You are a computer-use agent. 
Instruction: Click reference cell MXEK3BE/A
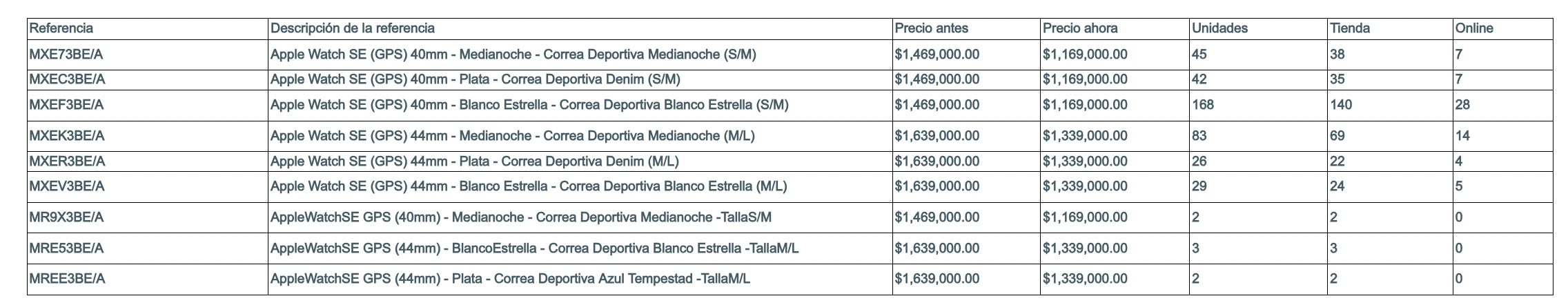click(67, 136)
